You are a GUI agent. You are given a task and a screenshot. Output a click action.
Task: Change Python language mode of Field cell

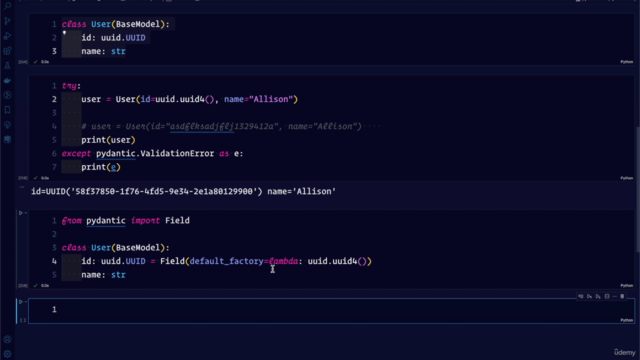[x=627, y=286]
